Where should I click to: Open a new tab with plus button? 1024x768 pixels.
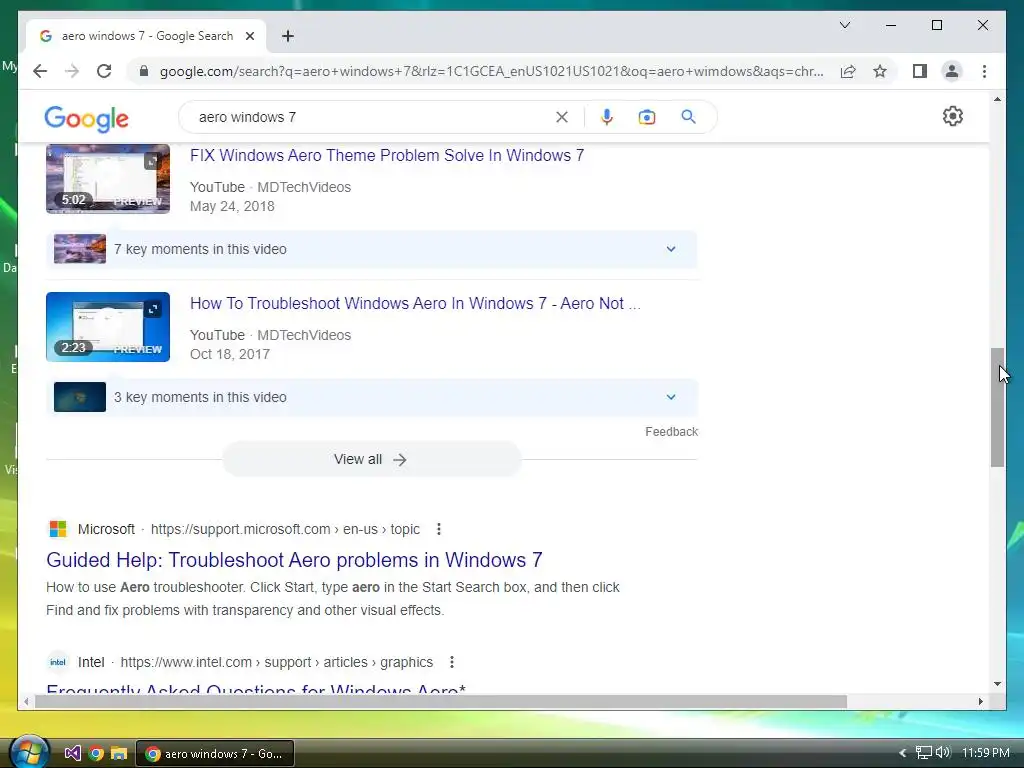[x=288, y=36]
